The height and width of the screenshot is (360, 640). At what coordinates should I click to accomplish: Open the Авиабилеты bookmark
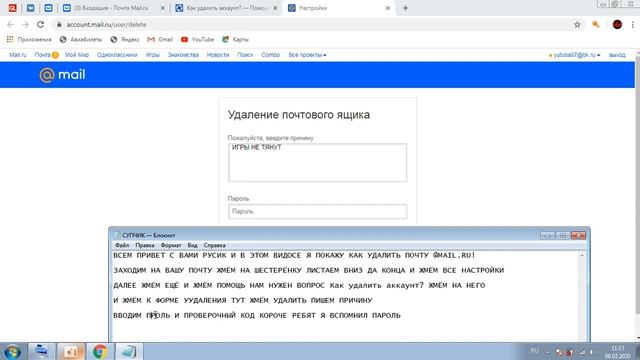pos(81,40)
